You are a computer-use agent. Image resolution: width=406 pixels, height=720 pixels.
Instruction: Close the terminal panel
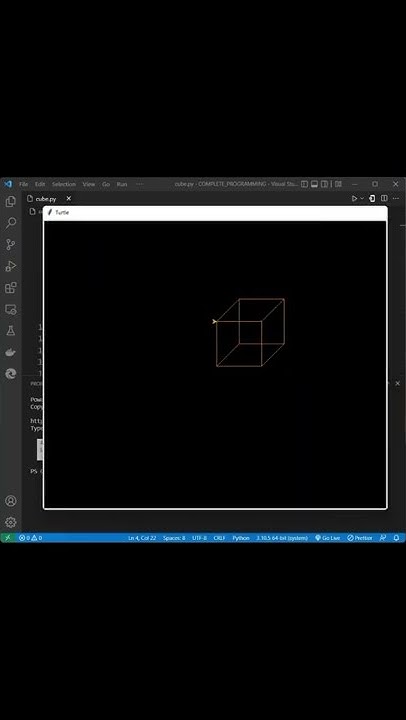click(398, 383)
